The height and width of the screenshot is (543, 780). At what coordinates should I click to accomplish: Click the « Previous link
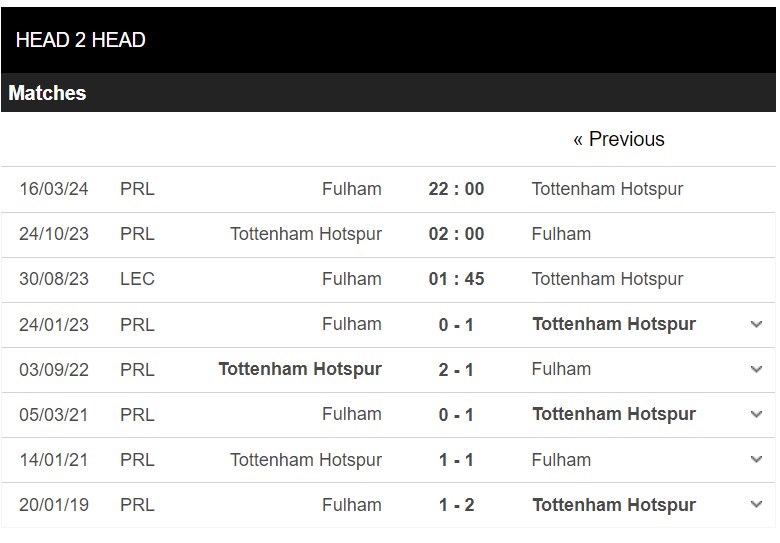pos(619,139)
